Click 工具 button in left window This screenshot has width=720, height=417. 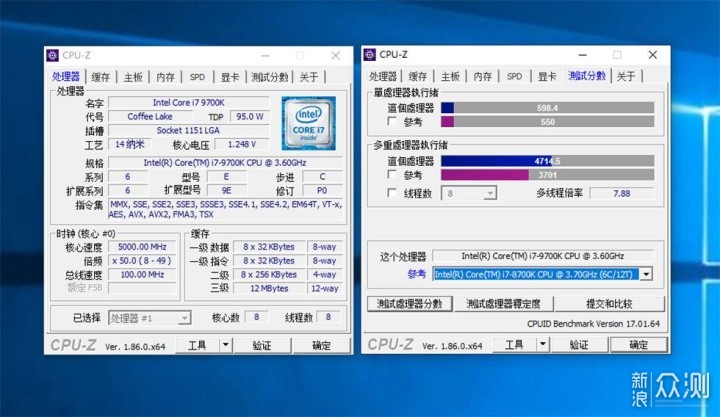click(x=197, y=345)
